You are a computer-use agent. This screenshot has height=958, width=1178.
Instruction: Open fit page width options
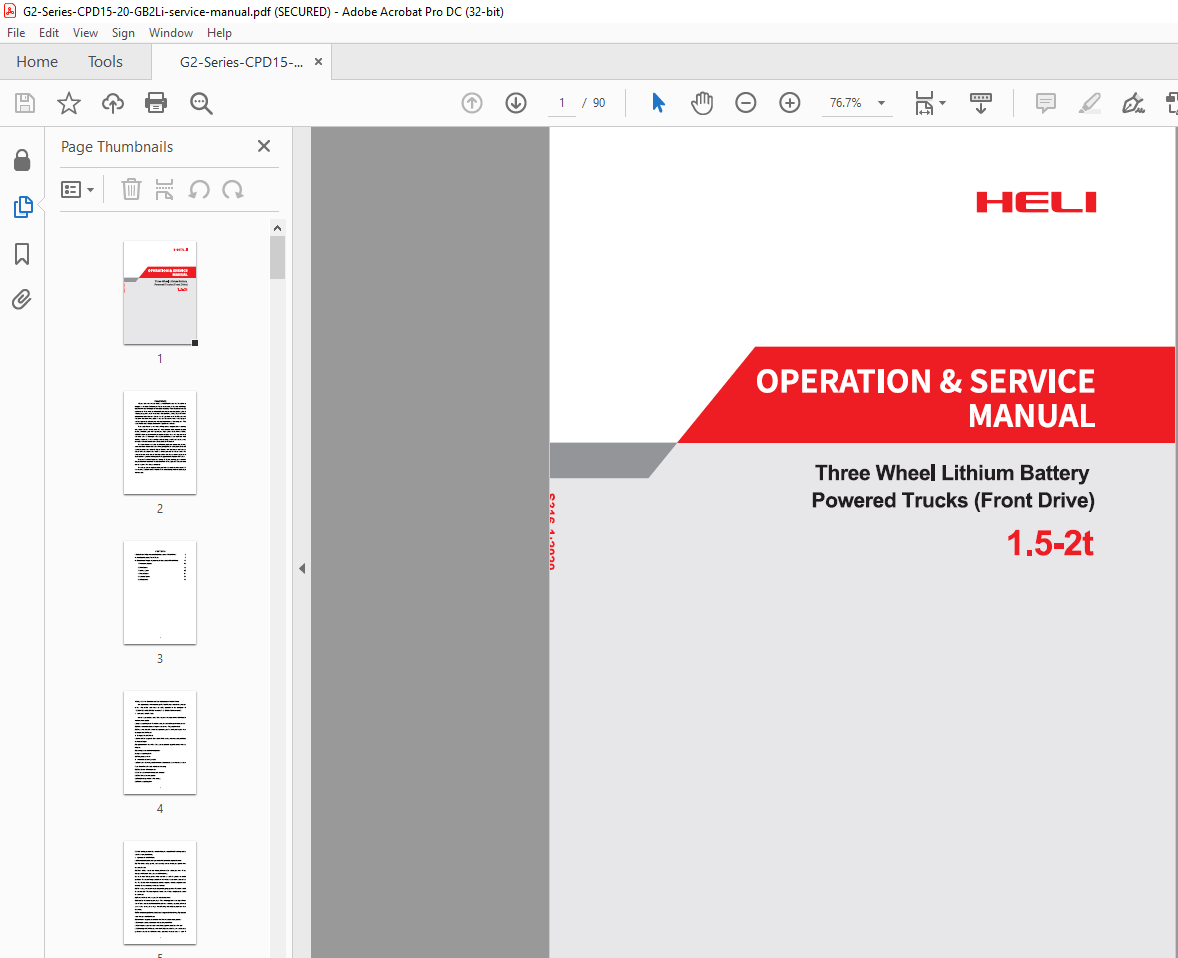pos(930,103)
